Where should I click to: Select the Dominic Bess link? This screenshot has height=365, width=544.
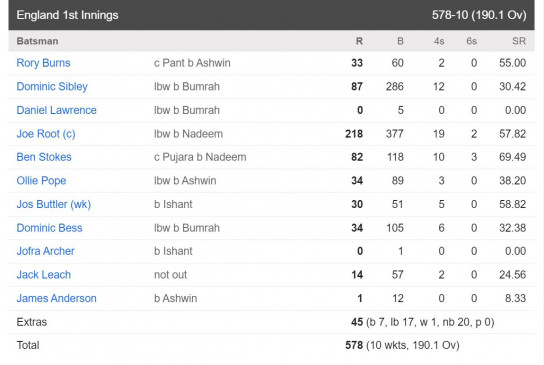tap(49, 228)
